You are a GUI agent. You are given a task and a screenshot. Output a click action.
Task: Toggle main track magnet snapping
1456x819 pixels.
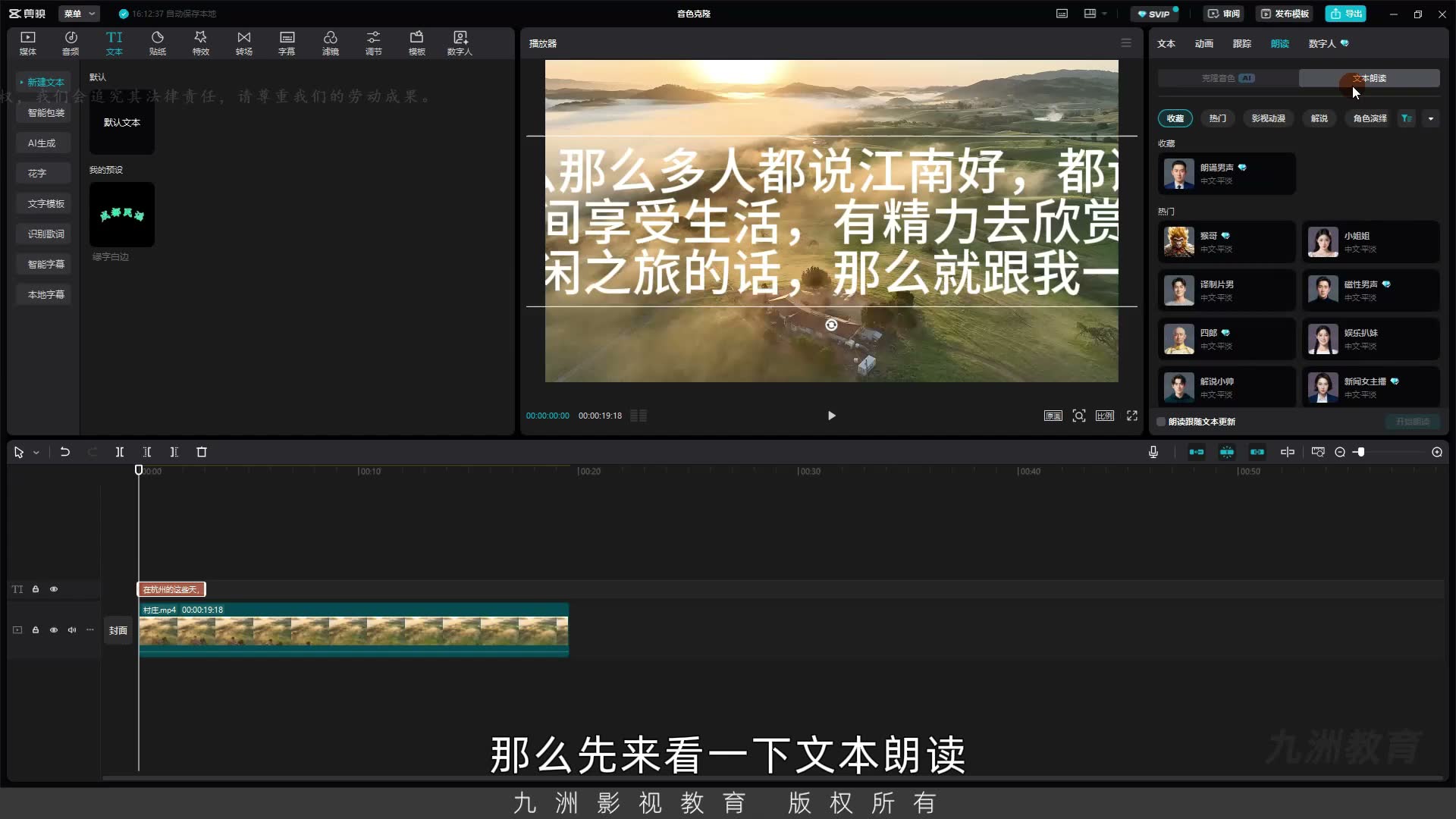coord(1197,452)
